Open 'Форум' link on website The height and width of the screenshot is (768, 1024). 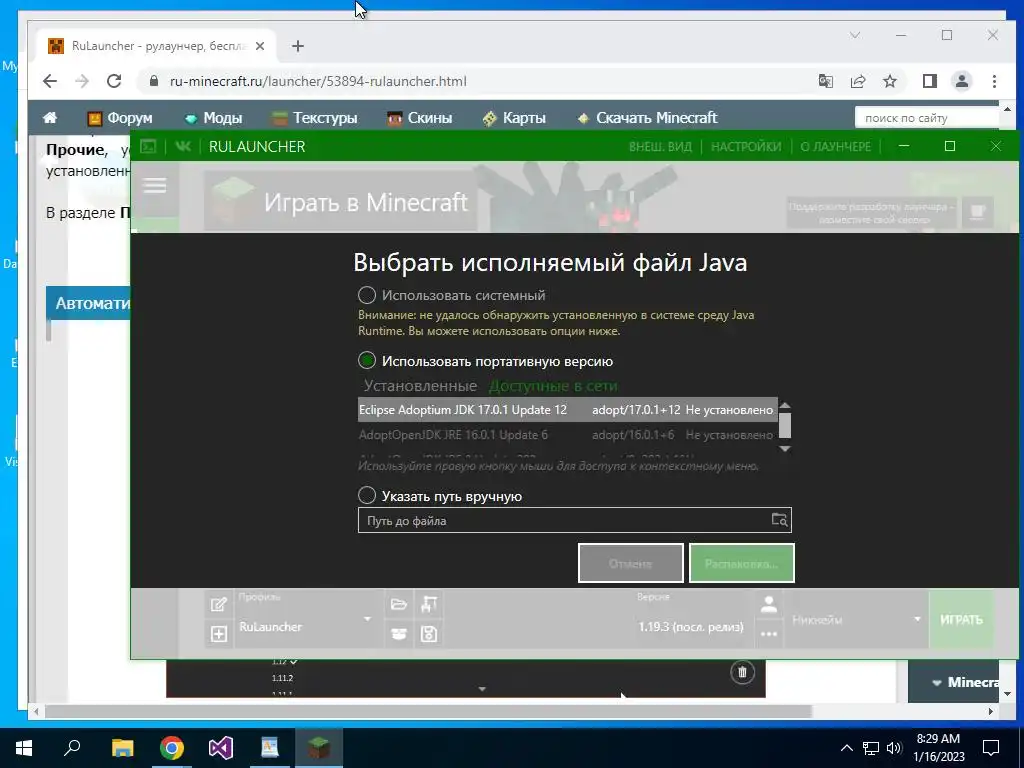[x=120, y=118]
